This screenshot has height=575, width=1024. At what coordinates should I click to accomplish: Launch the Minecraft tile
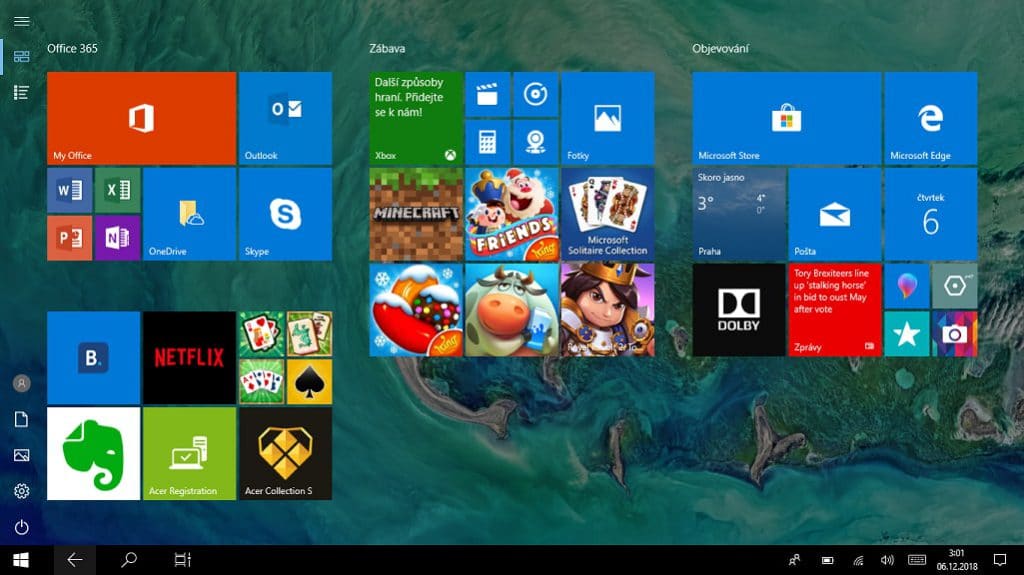[416, 214]
